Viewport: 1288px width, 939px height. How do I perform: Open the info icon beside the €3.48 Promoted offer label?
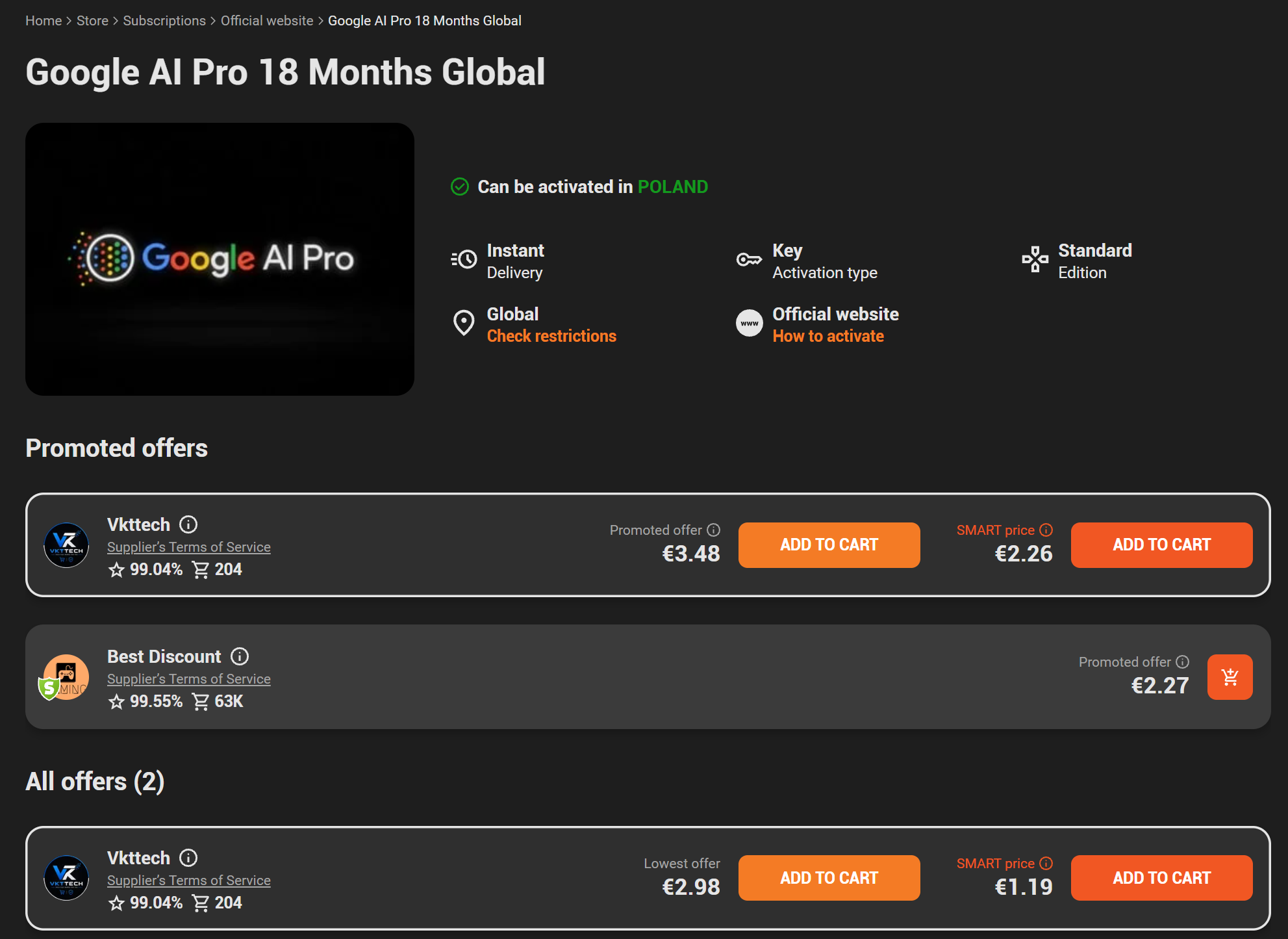714,530
